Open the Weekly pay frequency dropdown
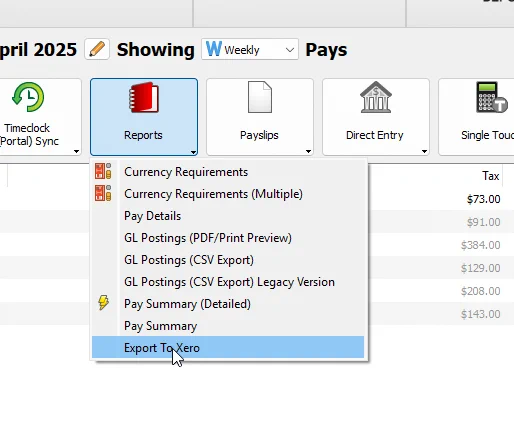 (x=250, y=49)
